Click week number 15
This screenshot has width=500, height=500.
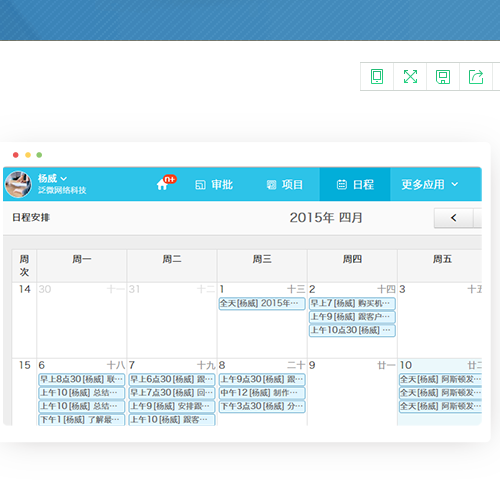coord(25,365)
